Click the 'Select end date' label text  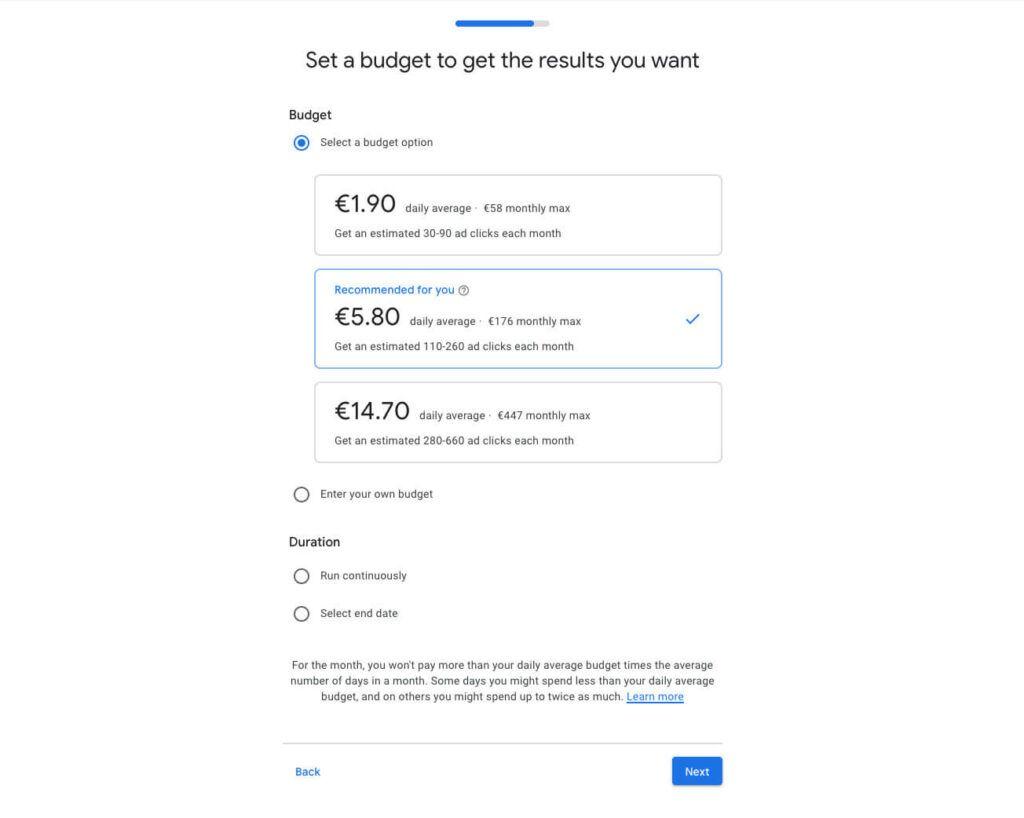359,614
